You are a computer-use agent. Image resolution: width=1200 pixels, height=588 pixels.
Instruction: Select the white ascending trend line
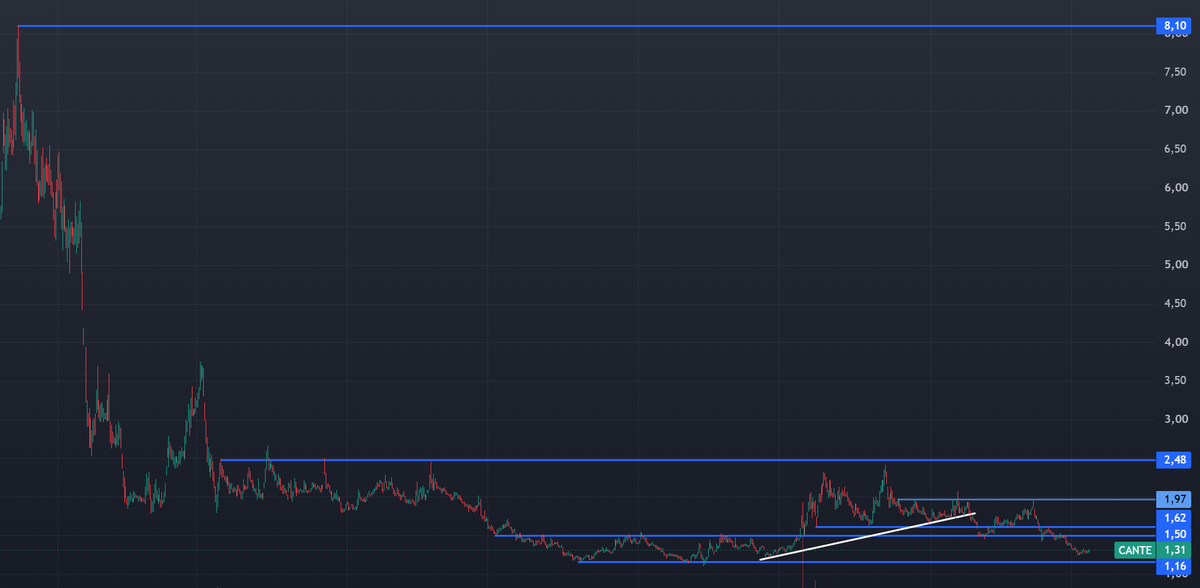coord(867,537)
